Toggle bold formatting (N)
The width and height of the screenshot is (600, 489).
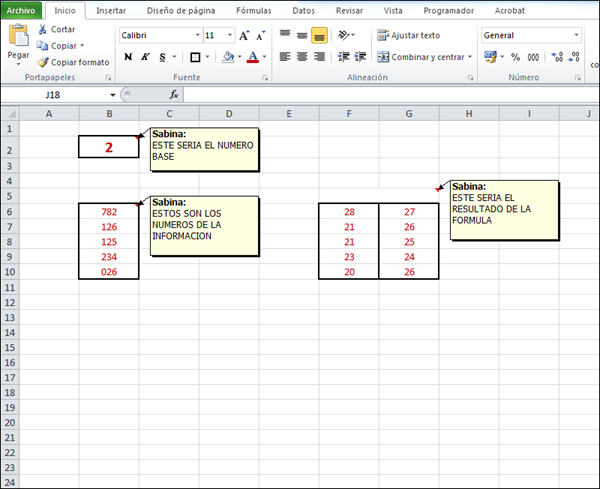click(x=128, y=57)
